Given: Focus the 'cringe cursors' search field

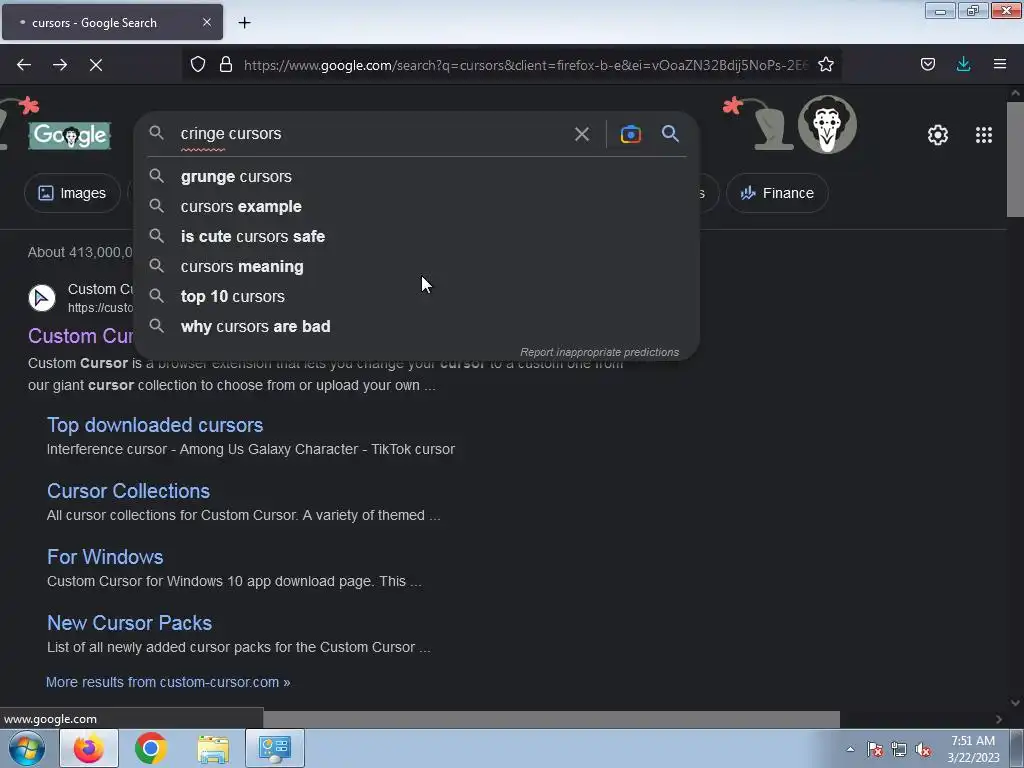Looking at the screenshot, I should (372, 134).
